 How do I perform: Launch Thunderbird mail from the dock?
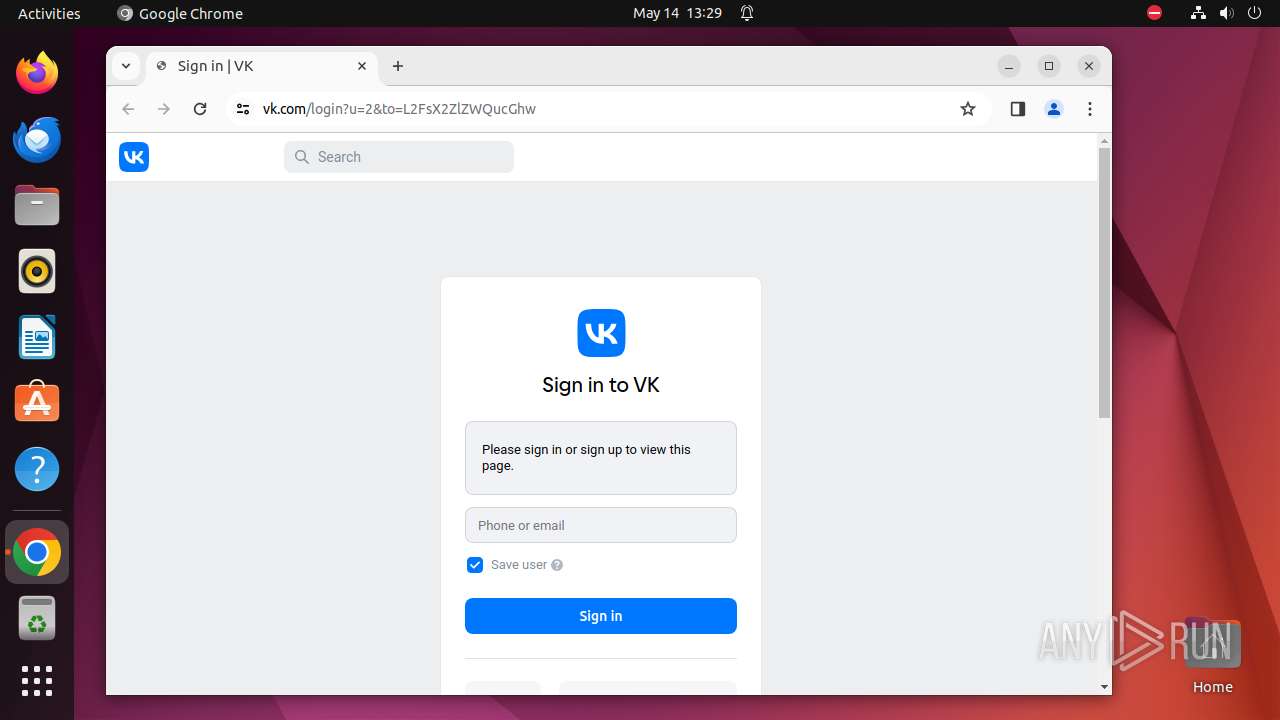coord(37,139)
